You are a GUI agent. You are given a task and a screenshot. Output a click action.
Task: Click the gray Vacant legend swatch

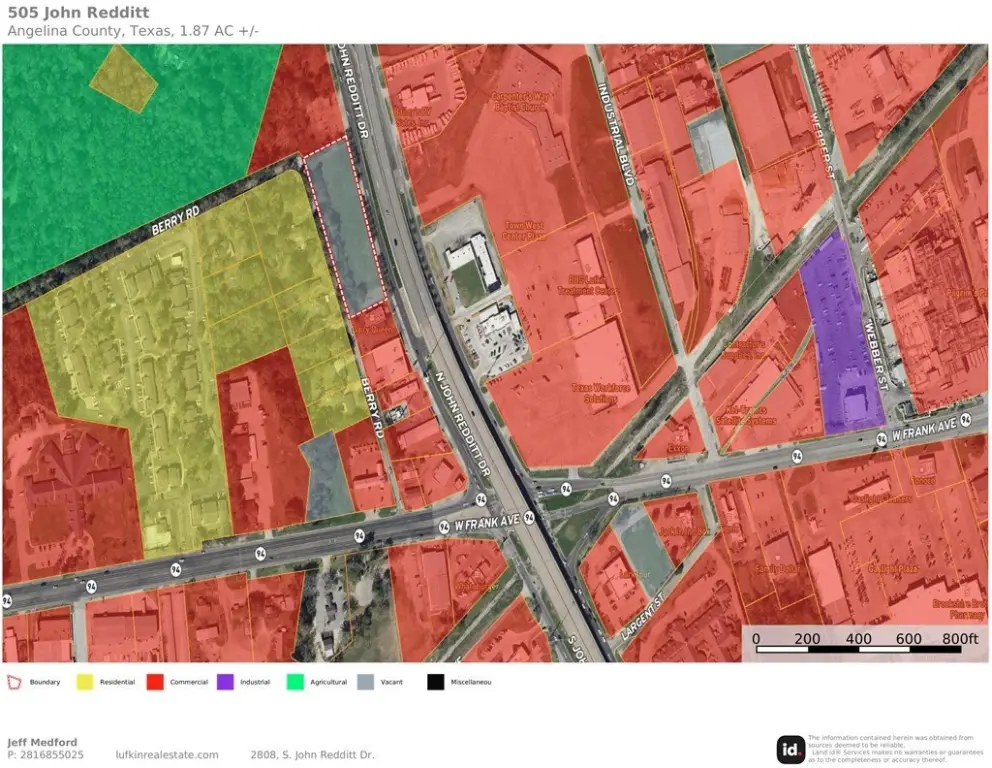click(365, 682)
